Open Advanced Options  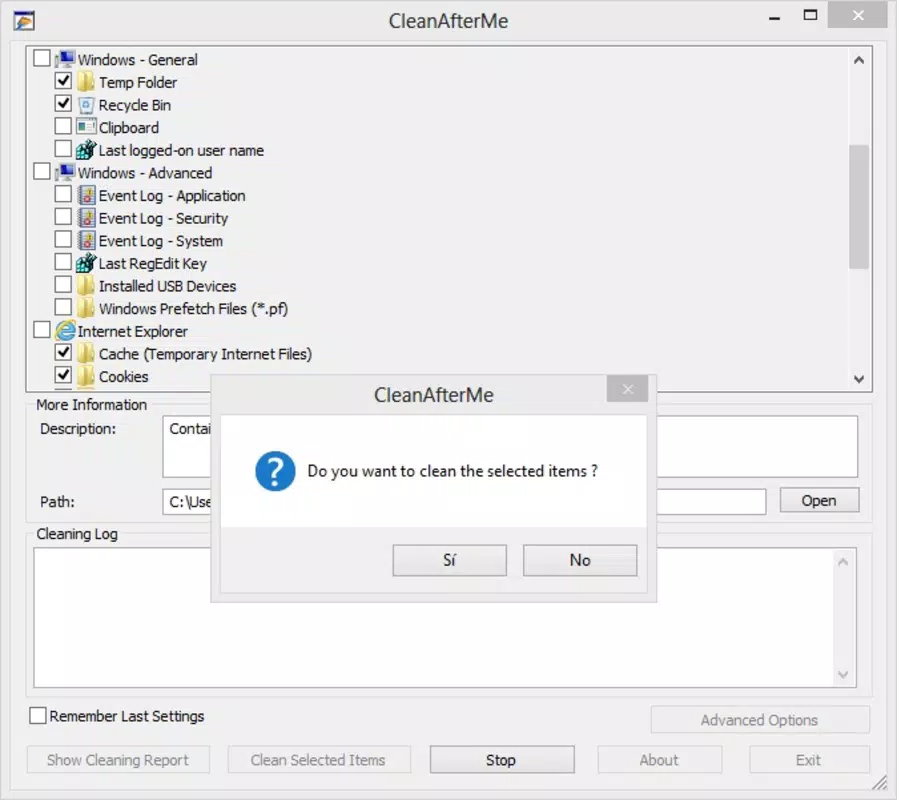(x=760, y=720)
